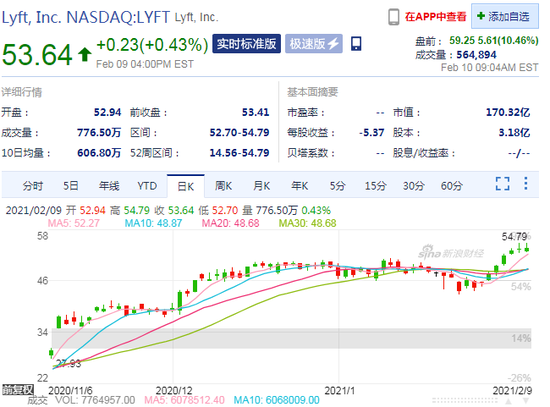The image size is (550, 407).
Task: Toggle the 前复权 adjustment label
Action: click(18, 389)
